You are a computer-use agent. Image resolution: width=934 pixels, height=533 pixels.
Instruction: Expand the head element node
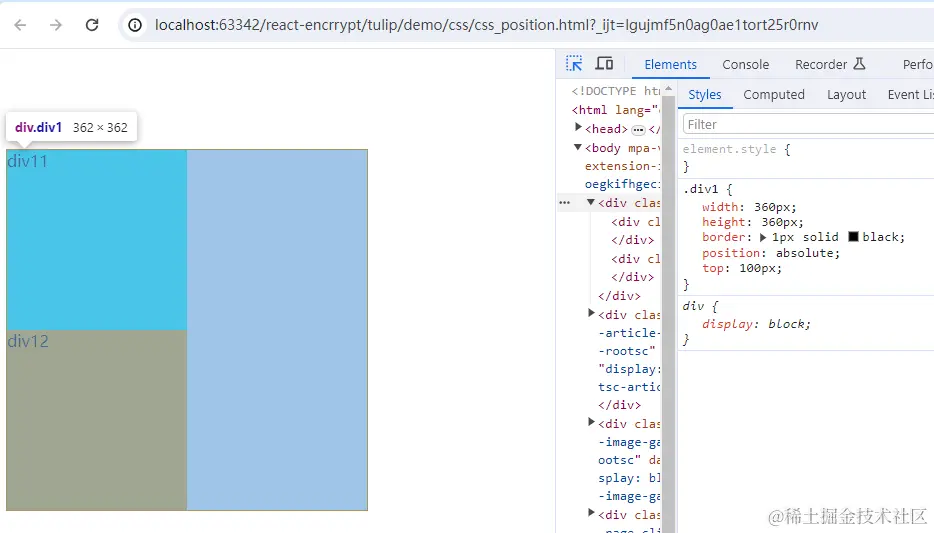coord(578,127)
